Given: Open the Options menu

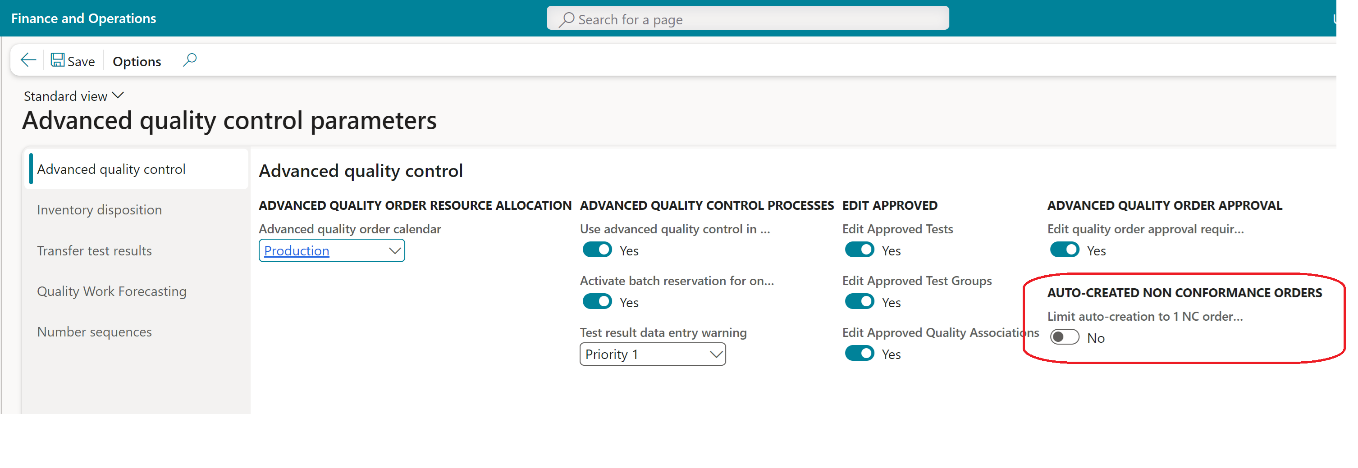Looking at the screenshot, I should click(x=137, y=61).
